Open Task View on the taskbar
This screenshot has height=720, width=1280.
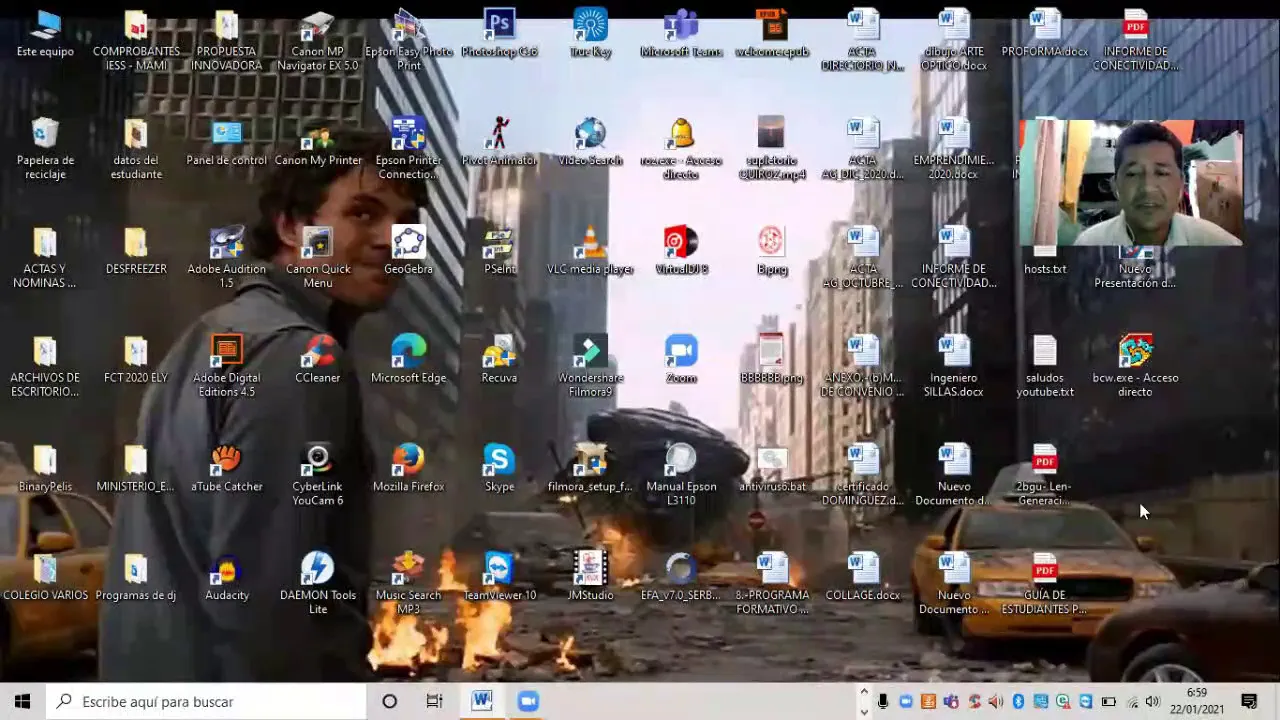tap(434, 701)
